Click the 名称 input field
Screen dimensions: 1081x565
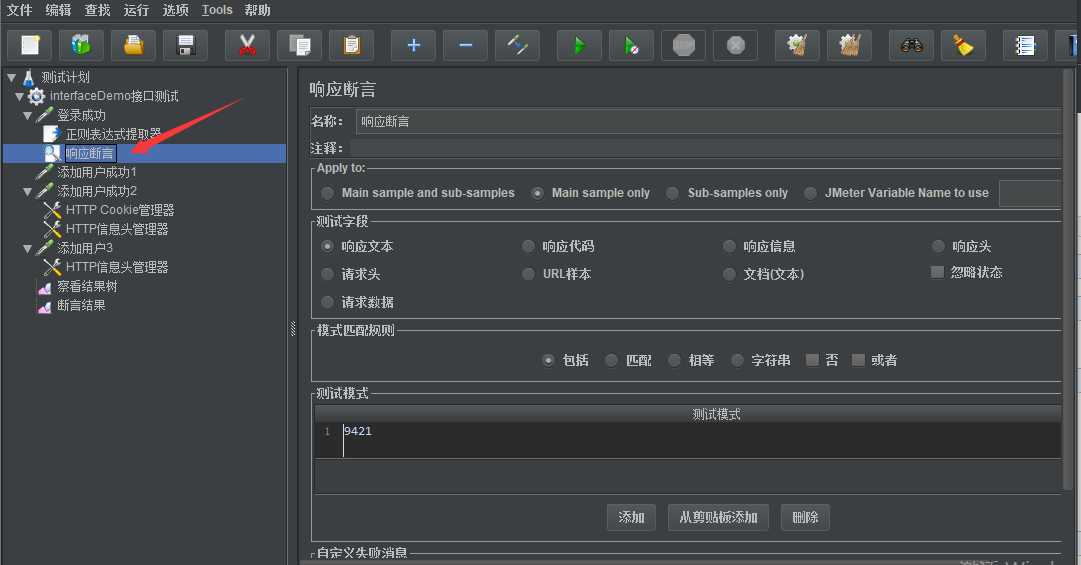(x=706, y=121)
